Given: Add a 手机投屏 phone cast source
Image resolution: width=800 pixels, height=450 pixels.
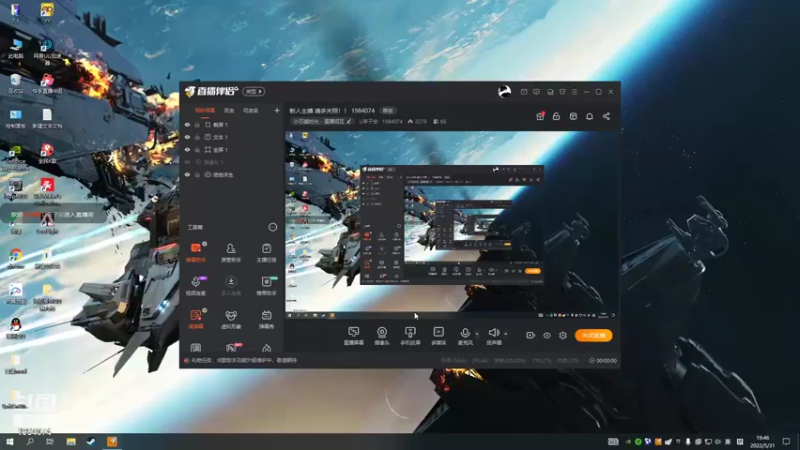Looking at the screenshot, I should 410,336.
